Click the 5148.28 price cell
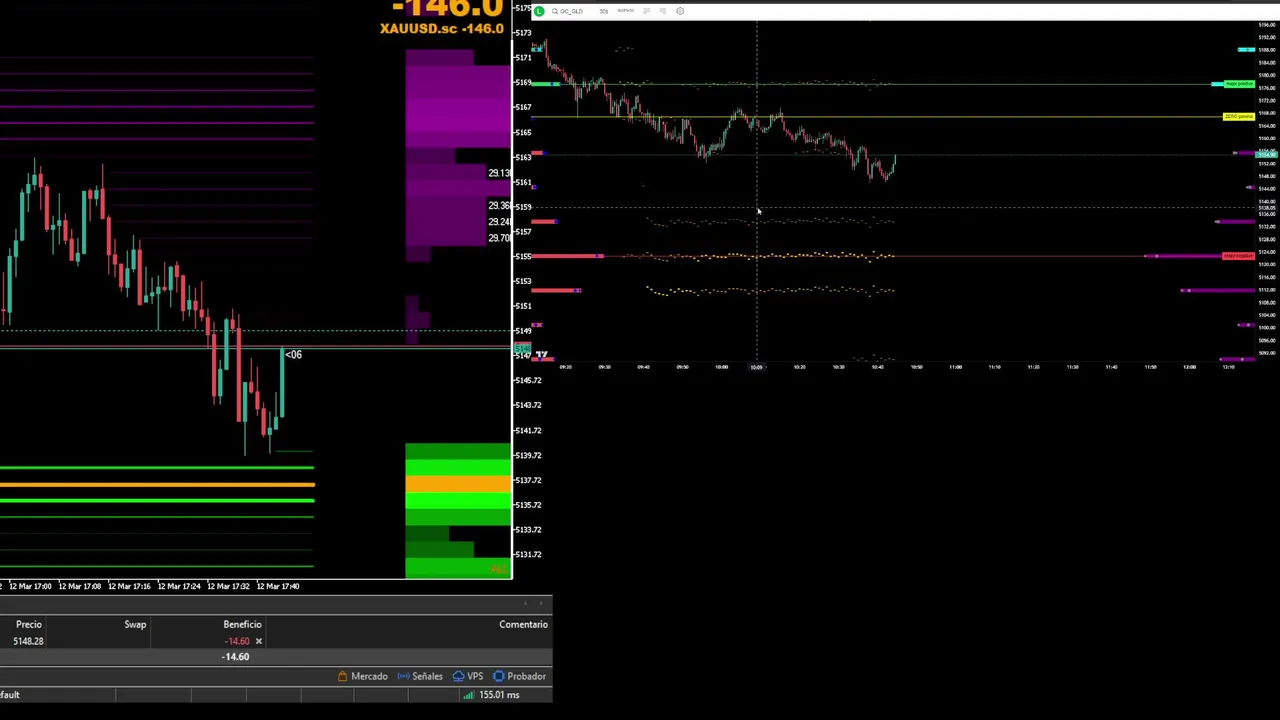 click(x=28, y=641)
